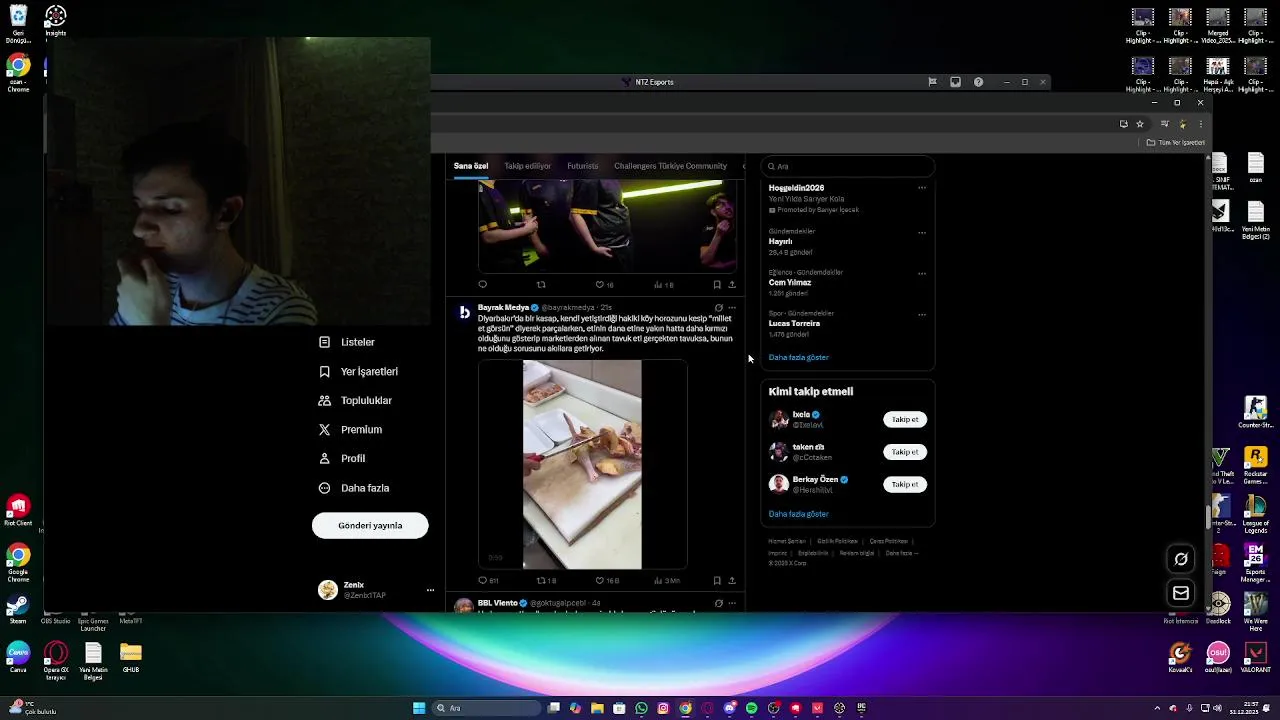Open Chrome three-dot menu
This screenshot has width=1280, height=720.
1200,124
